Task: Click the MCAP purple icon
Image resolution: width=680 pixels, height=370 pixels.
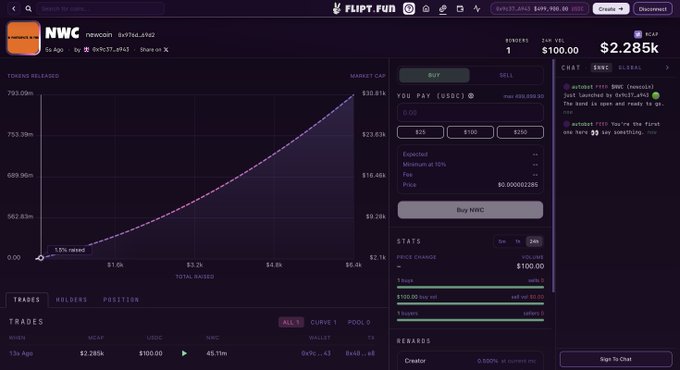Action: [x=638, y=34]
